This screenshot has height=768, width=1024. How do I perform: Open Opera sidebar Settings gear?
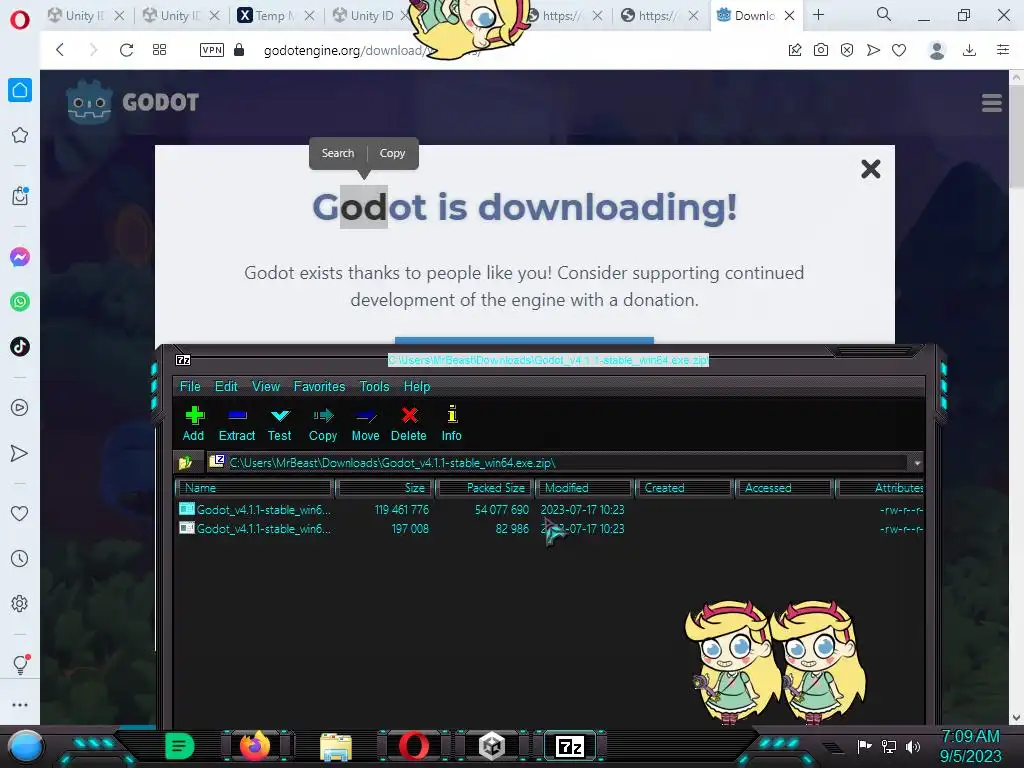[x=20, y=603]
